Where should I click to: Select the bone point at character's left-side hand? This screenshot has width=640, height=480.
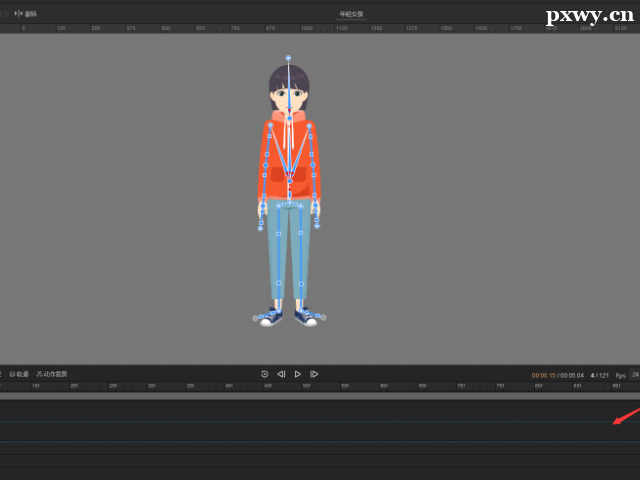pos(261,228)
